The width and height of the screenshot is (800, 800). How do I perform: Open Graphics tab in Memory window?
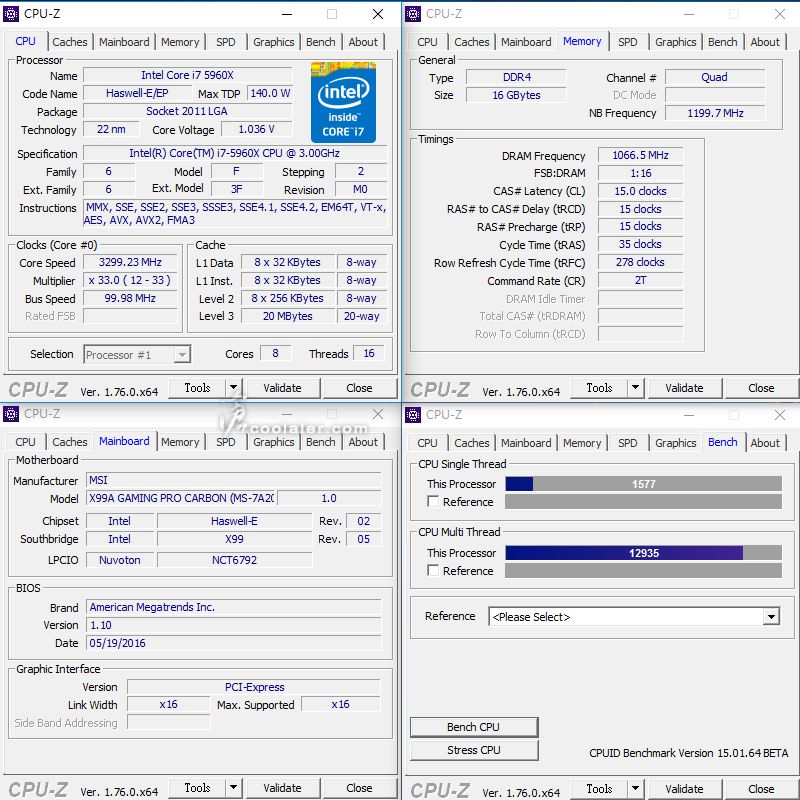point(676,42)
